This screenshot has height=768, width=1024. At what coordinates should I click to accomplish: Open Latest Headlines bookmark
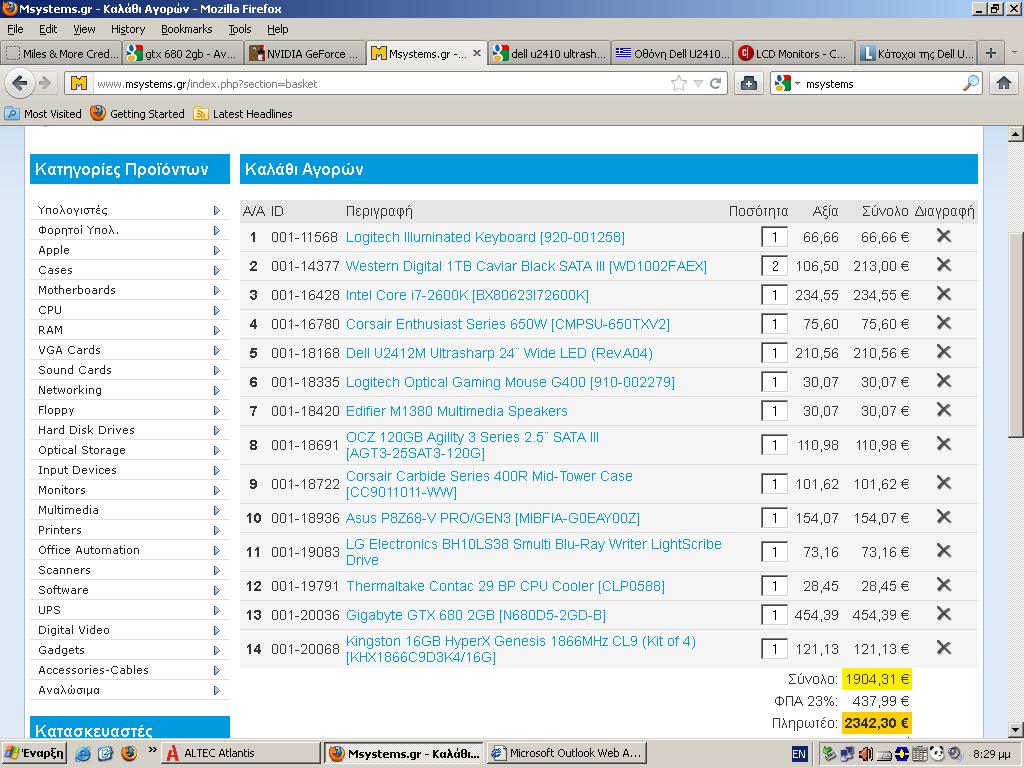[243, 114]
